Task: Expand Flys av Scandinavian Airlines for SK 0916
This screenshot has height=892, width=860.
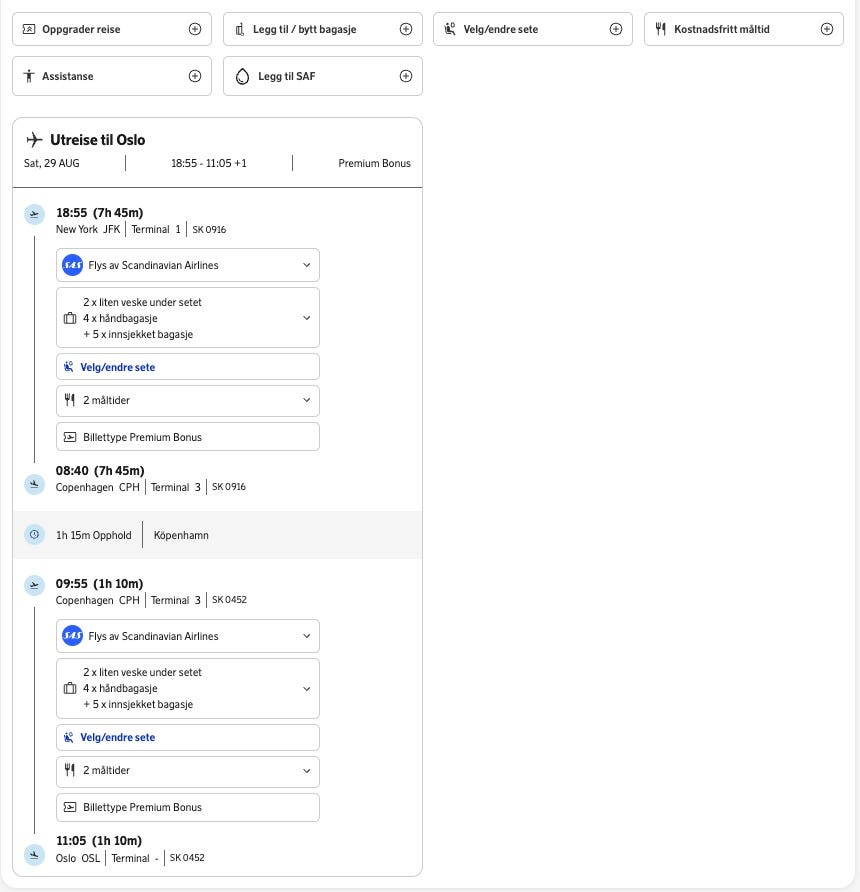Action: pyautogui.click(x=188, y=265)
